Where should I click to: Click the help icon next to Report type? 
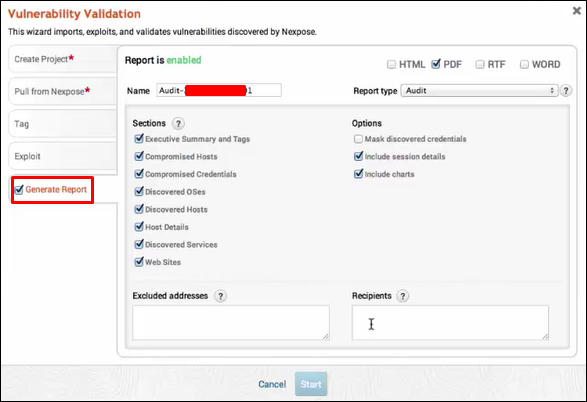point(566,91)
